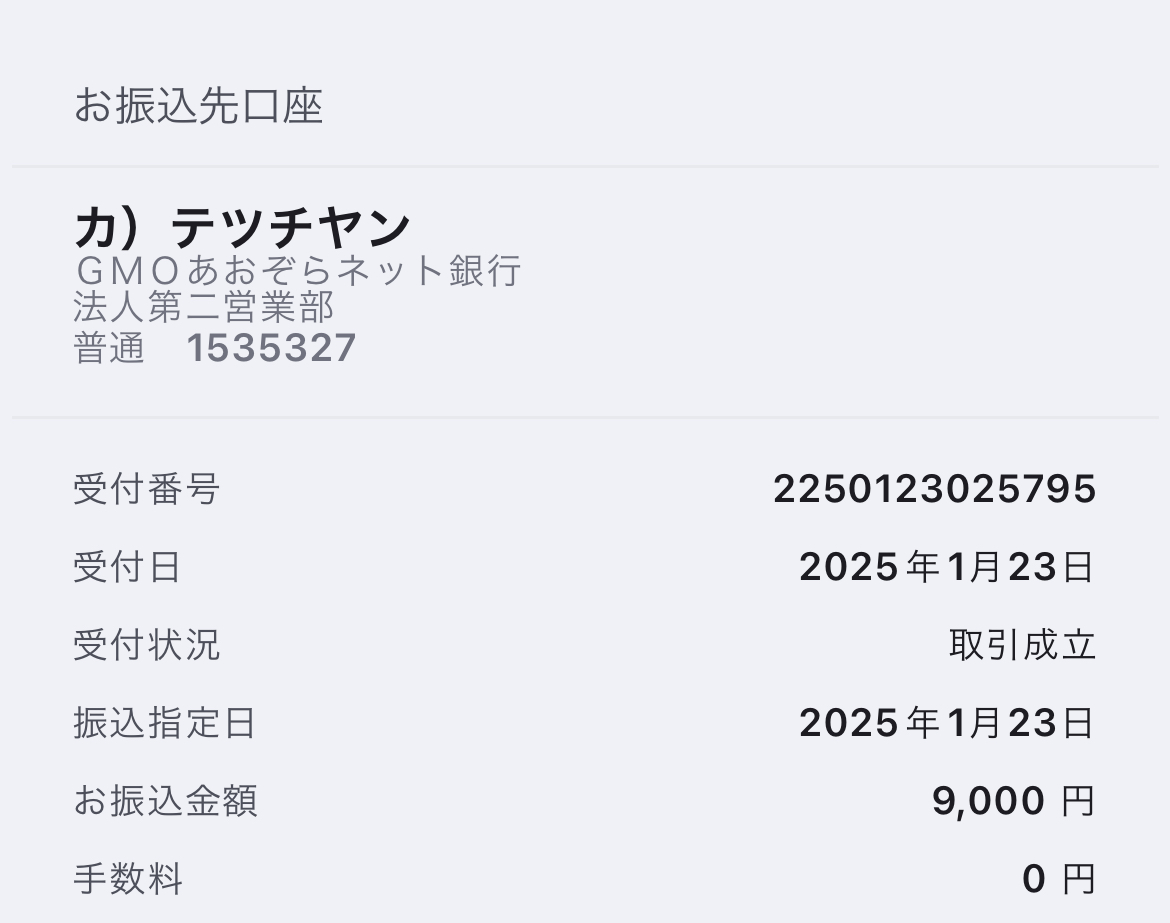The height and width of the screenshot is (923, 1170).
Task: Click the お振込金額 label
Action: pos(166,801)
